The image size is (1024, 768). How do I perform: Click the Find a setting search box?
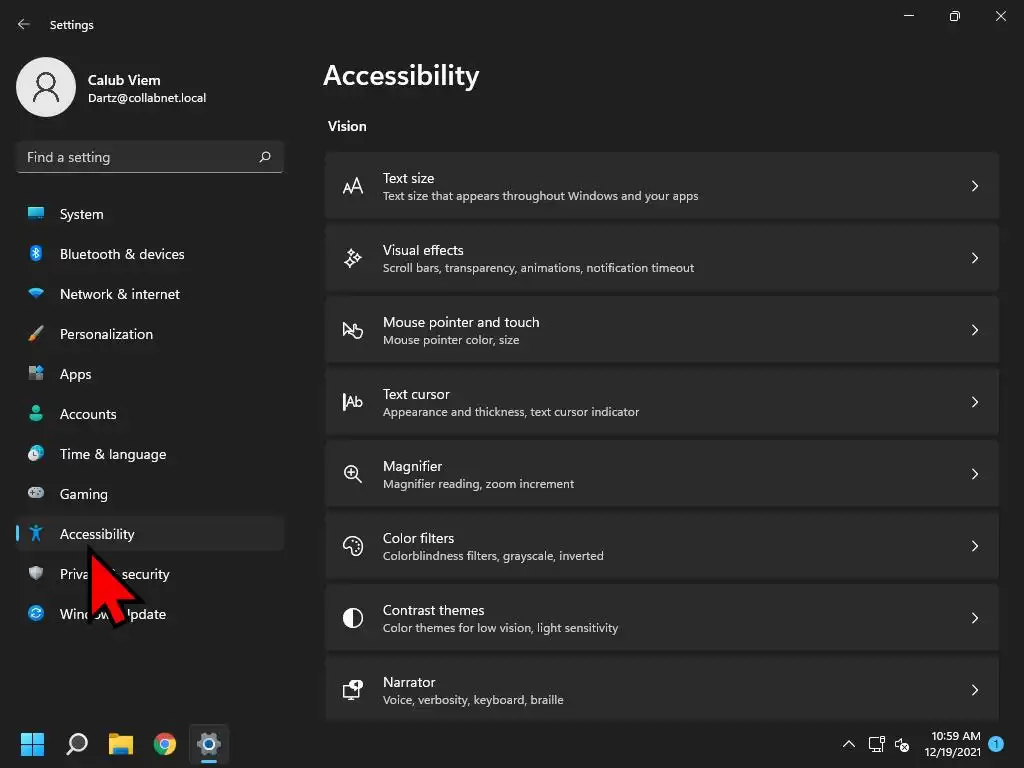138,157
